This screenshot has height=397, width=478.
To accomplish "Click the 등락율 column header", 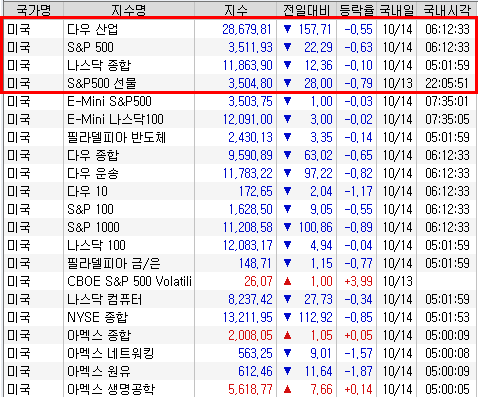I will (x=357, y=10).
